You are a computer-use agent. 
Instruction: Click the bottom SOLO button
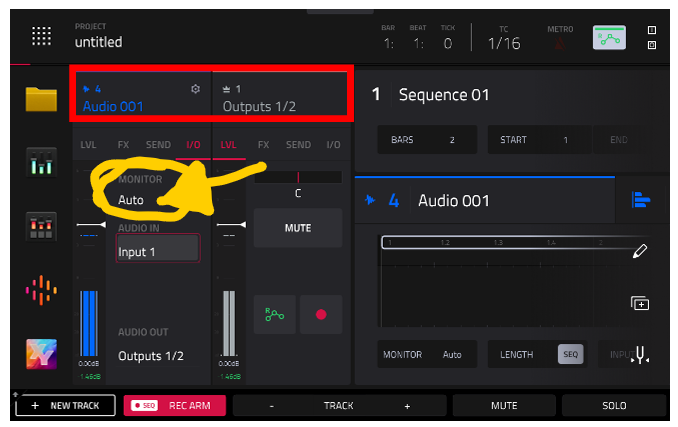point(614,405)
